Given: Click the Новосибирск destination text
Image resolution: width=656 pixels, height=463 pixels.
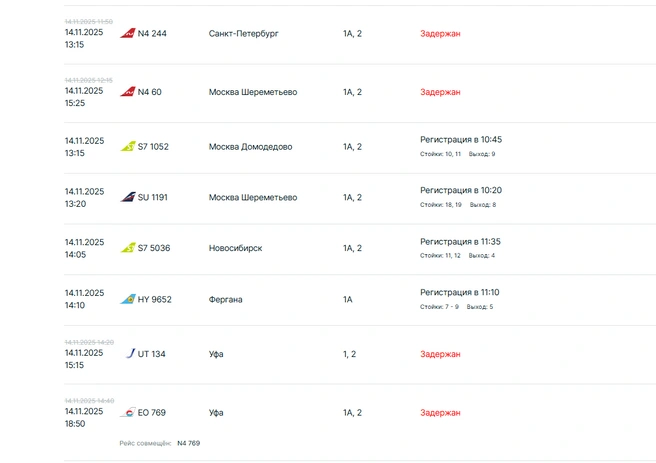Looking at the screenshot, I should 236,248.
